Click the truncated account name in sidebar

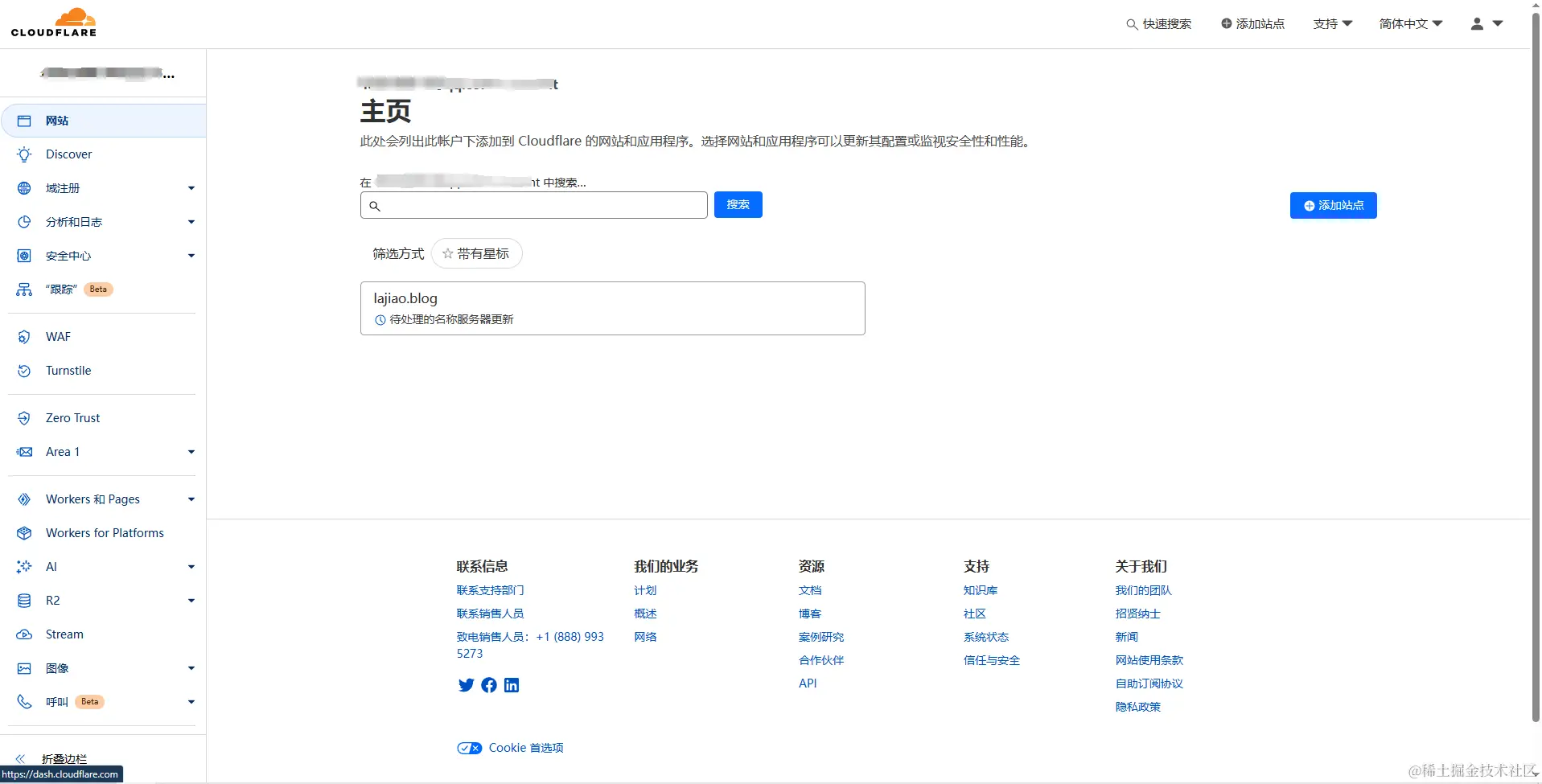[x=108, y=73]
